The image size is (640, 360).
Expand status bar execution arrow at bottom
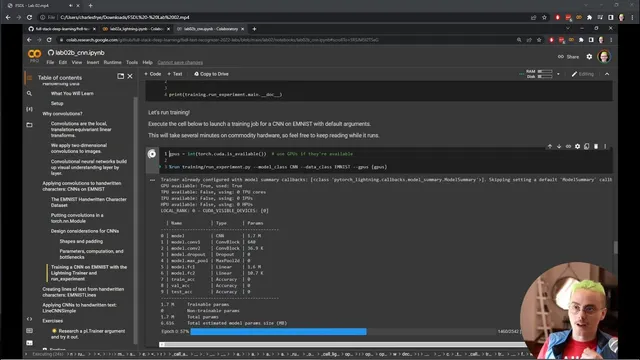click(x=27, y=354)
